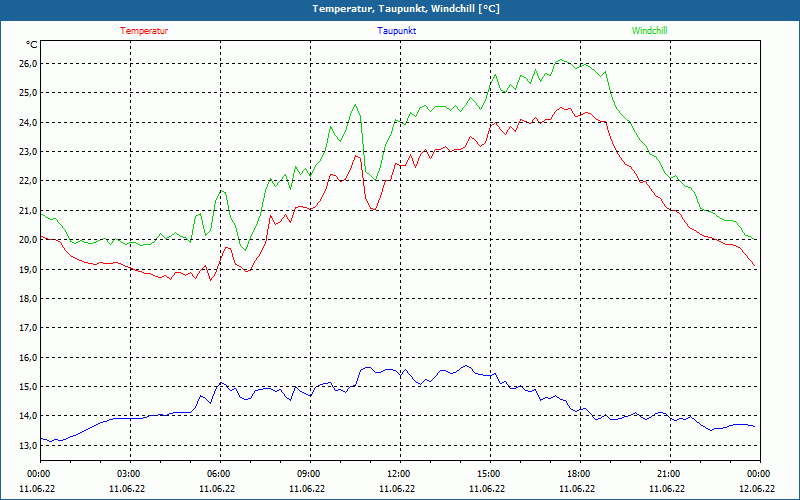Click the 03:00 time axis label
The image size is (800, 500).
(x=129, y=474)
